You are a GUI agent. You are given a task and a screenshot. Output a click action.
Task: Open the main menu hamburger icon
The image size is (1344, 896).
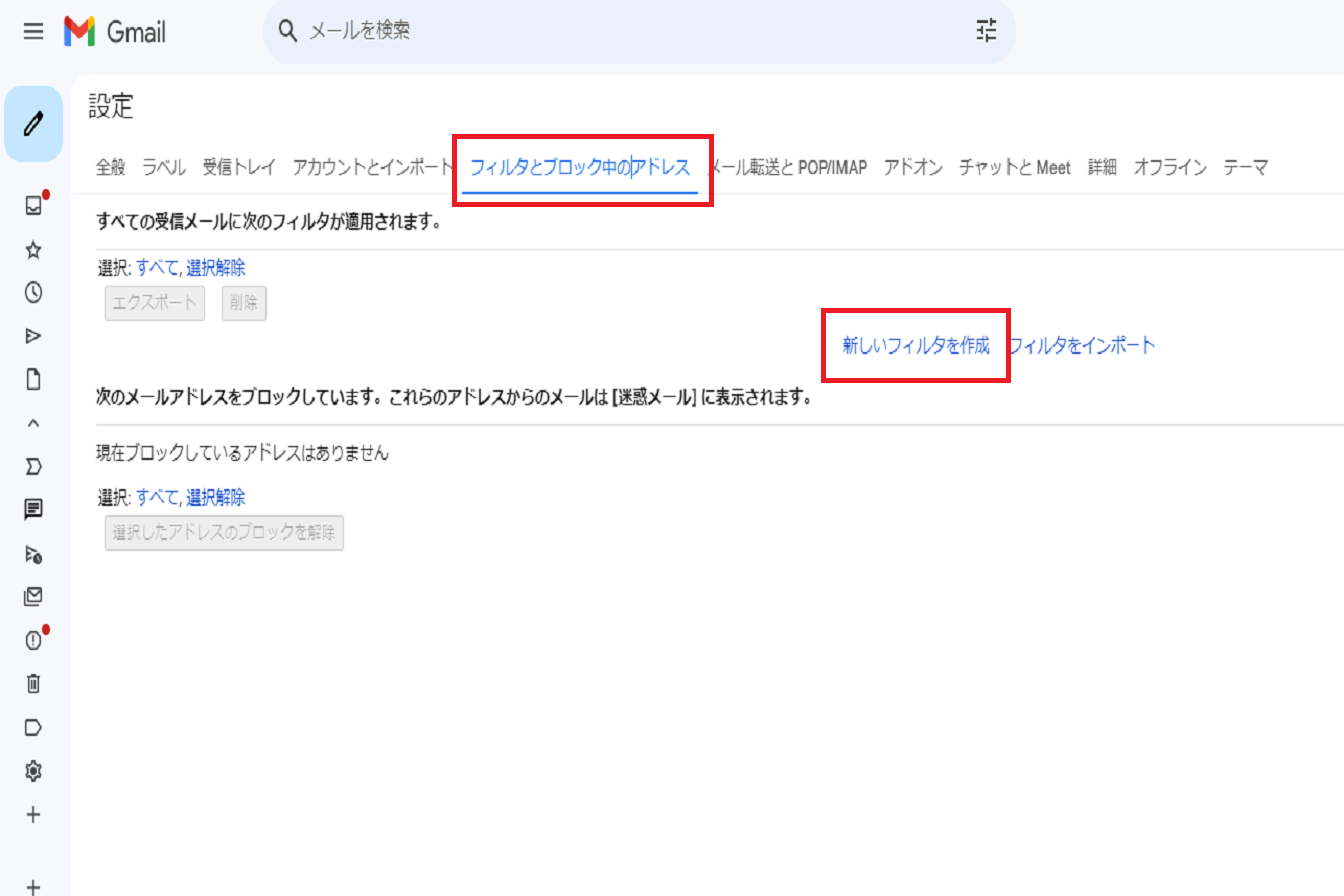(33, 31)
